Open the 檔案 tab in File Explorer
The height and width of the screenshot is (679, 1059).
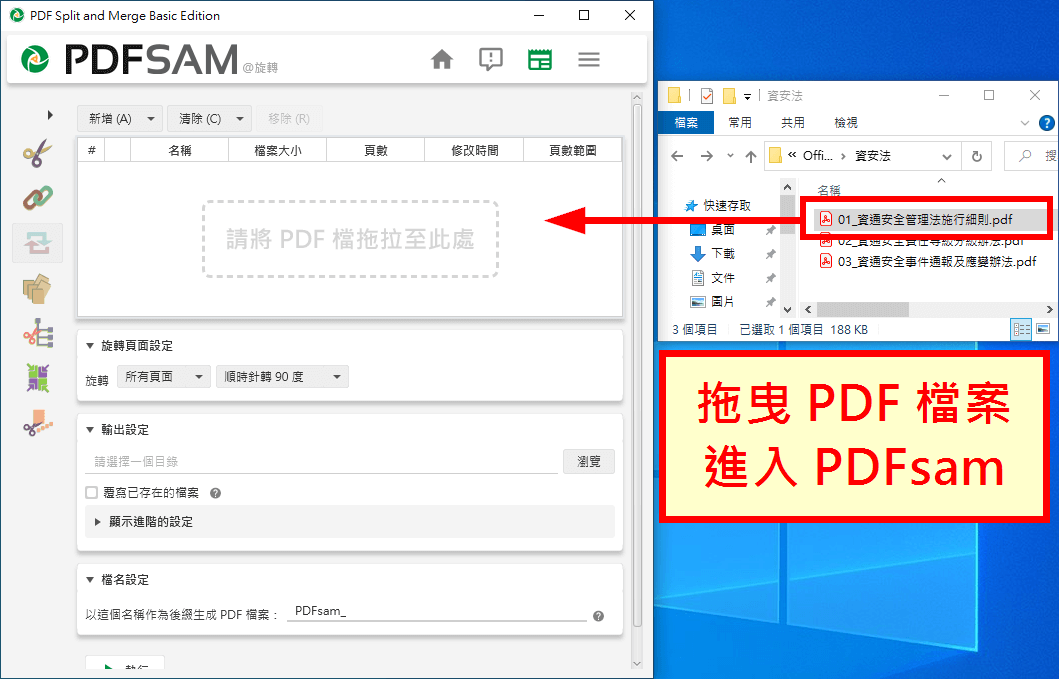(686, 122)
